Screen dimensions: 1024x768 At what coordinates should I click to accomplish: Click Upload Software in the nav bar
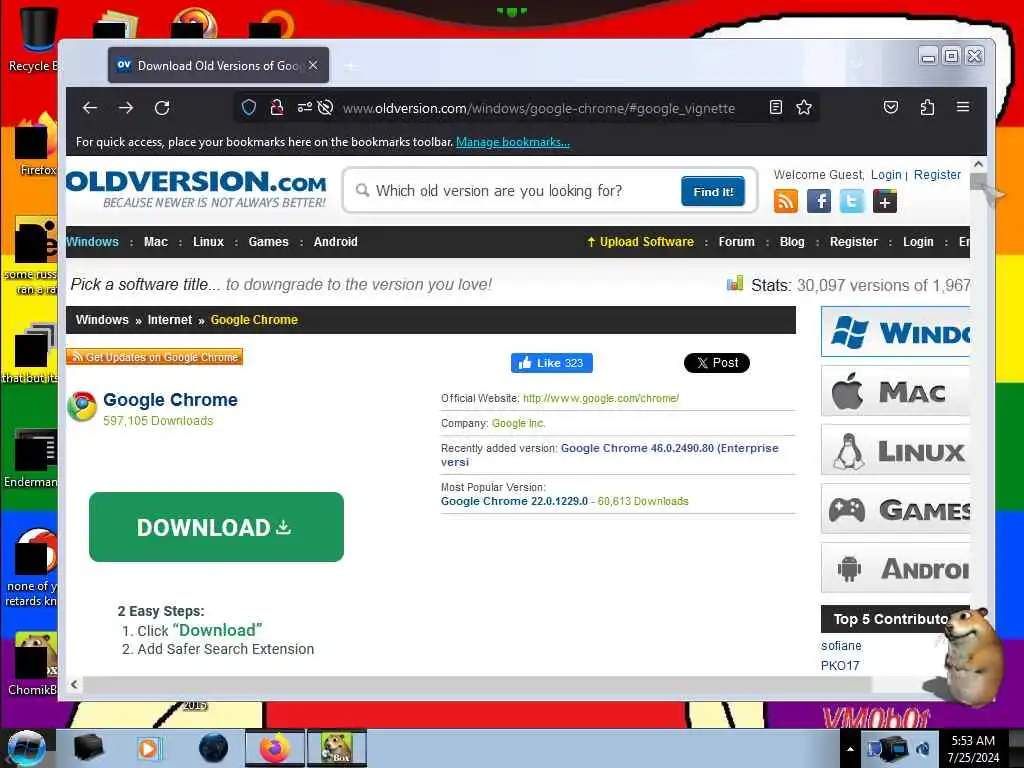pos(640,242)
